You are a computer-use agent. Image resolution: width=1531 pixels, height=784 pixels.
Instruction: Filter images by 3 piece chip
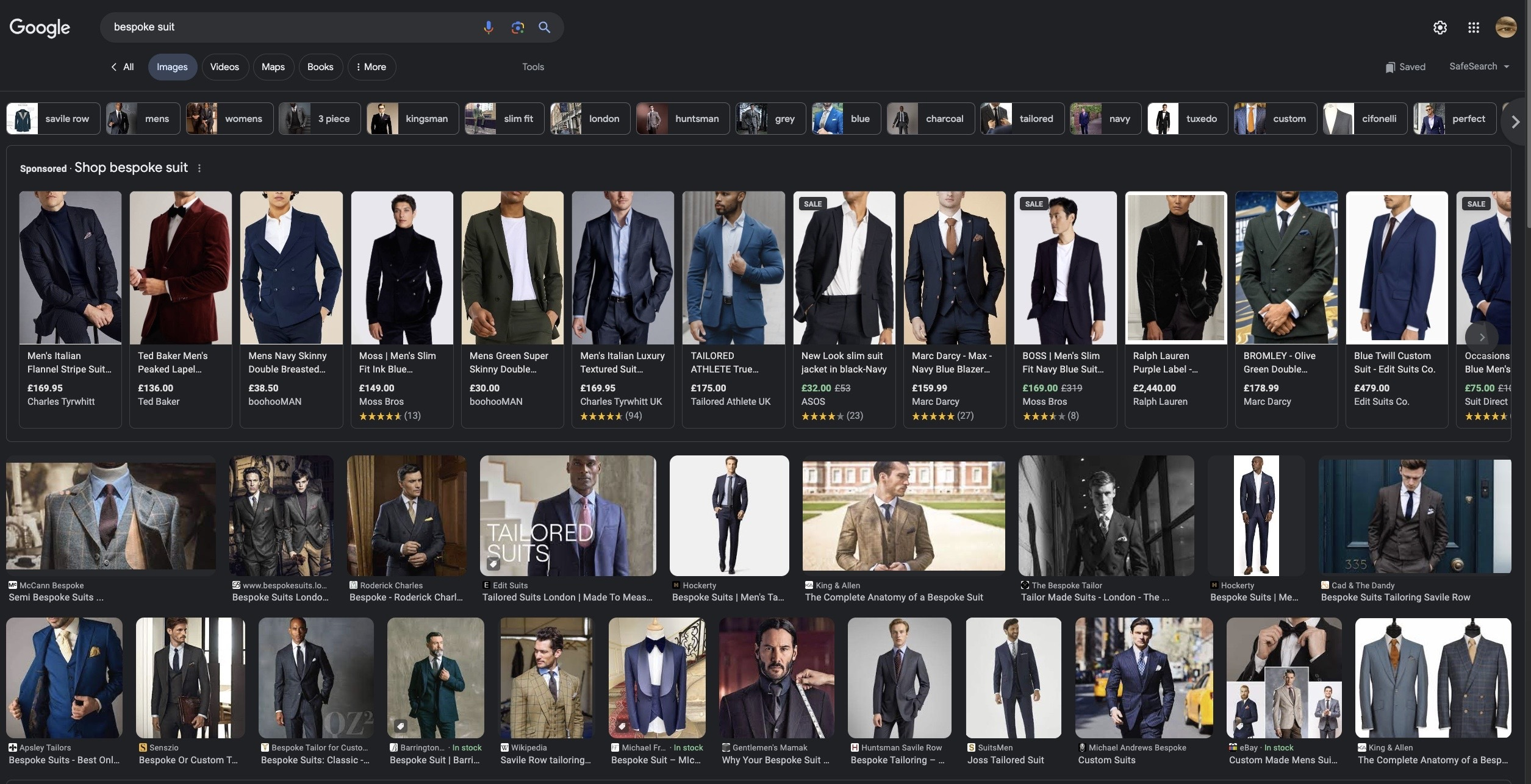pos(320,118)
